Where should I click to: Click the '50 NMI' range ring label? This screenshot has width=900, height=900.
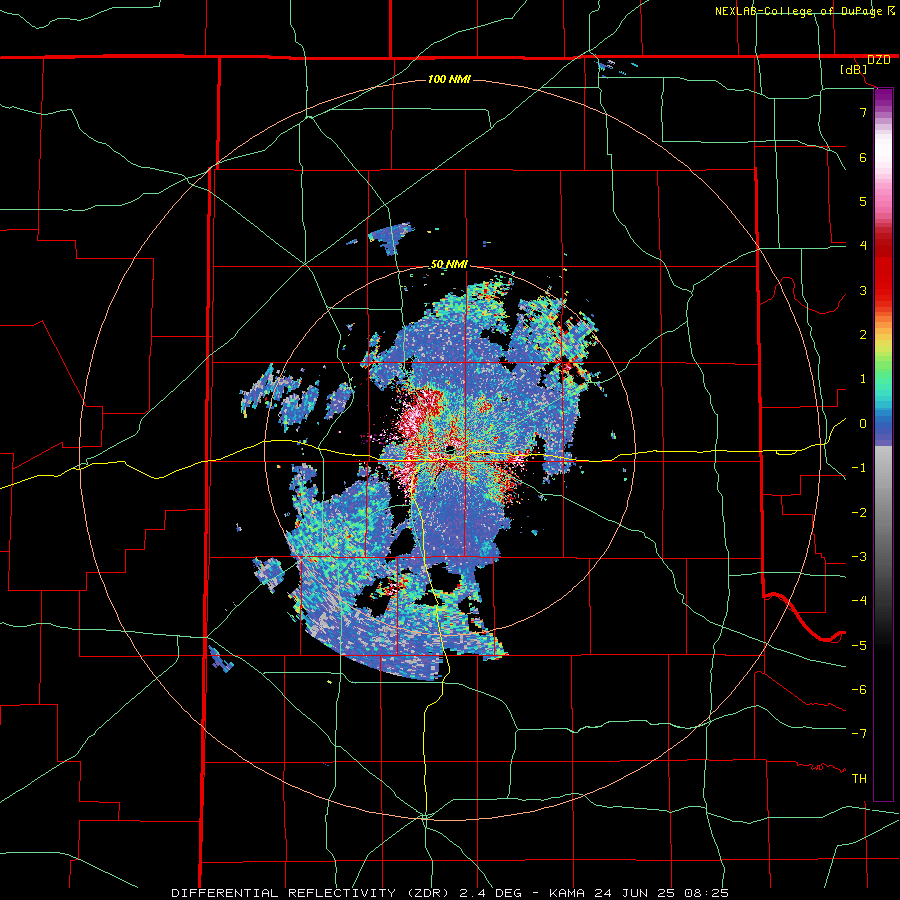pyautogui.click(x=449, y=265)
